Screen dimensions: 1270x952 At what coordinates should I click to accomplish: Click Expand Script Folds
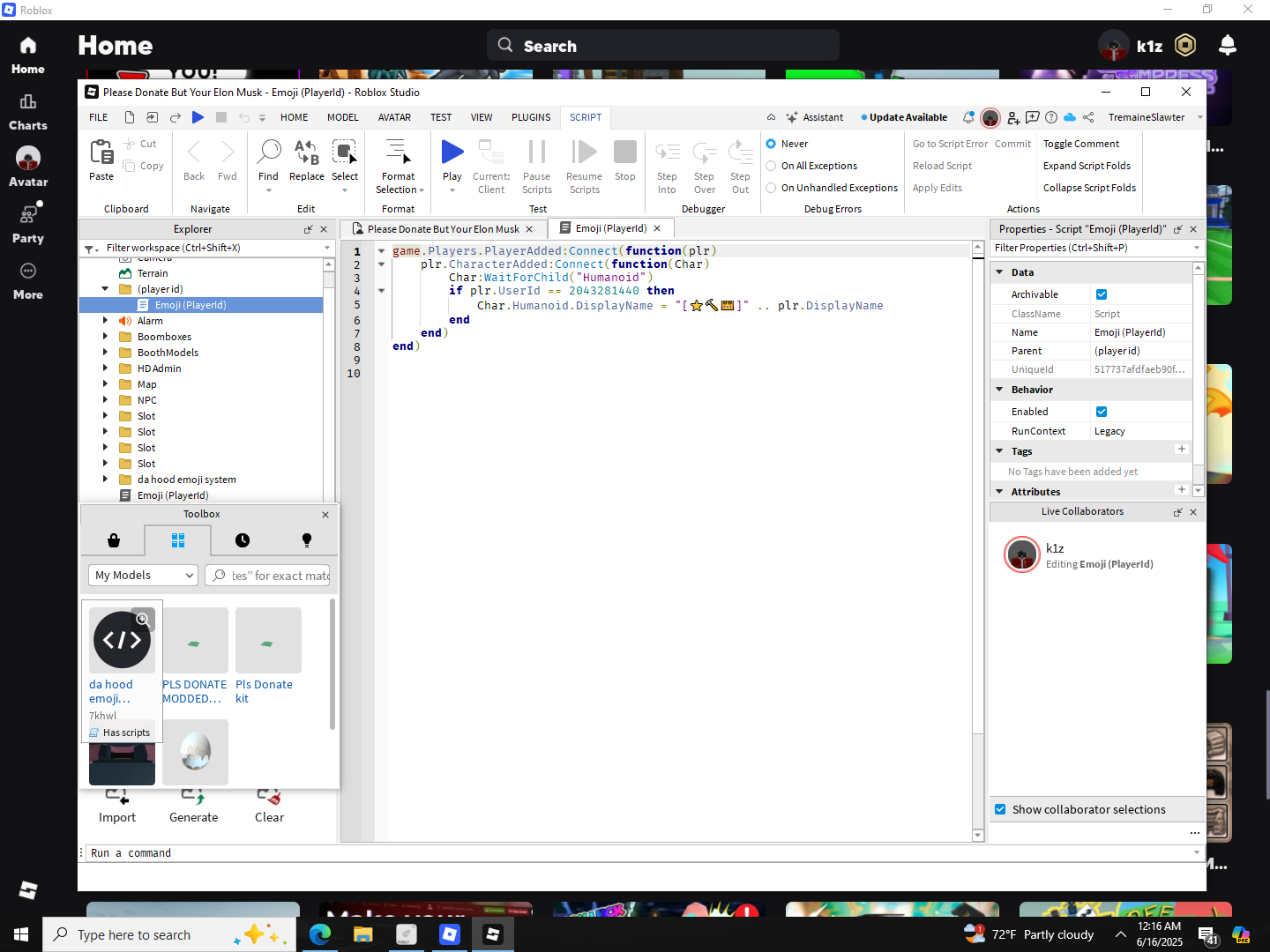[1087, 166]
